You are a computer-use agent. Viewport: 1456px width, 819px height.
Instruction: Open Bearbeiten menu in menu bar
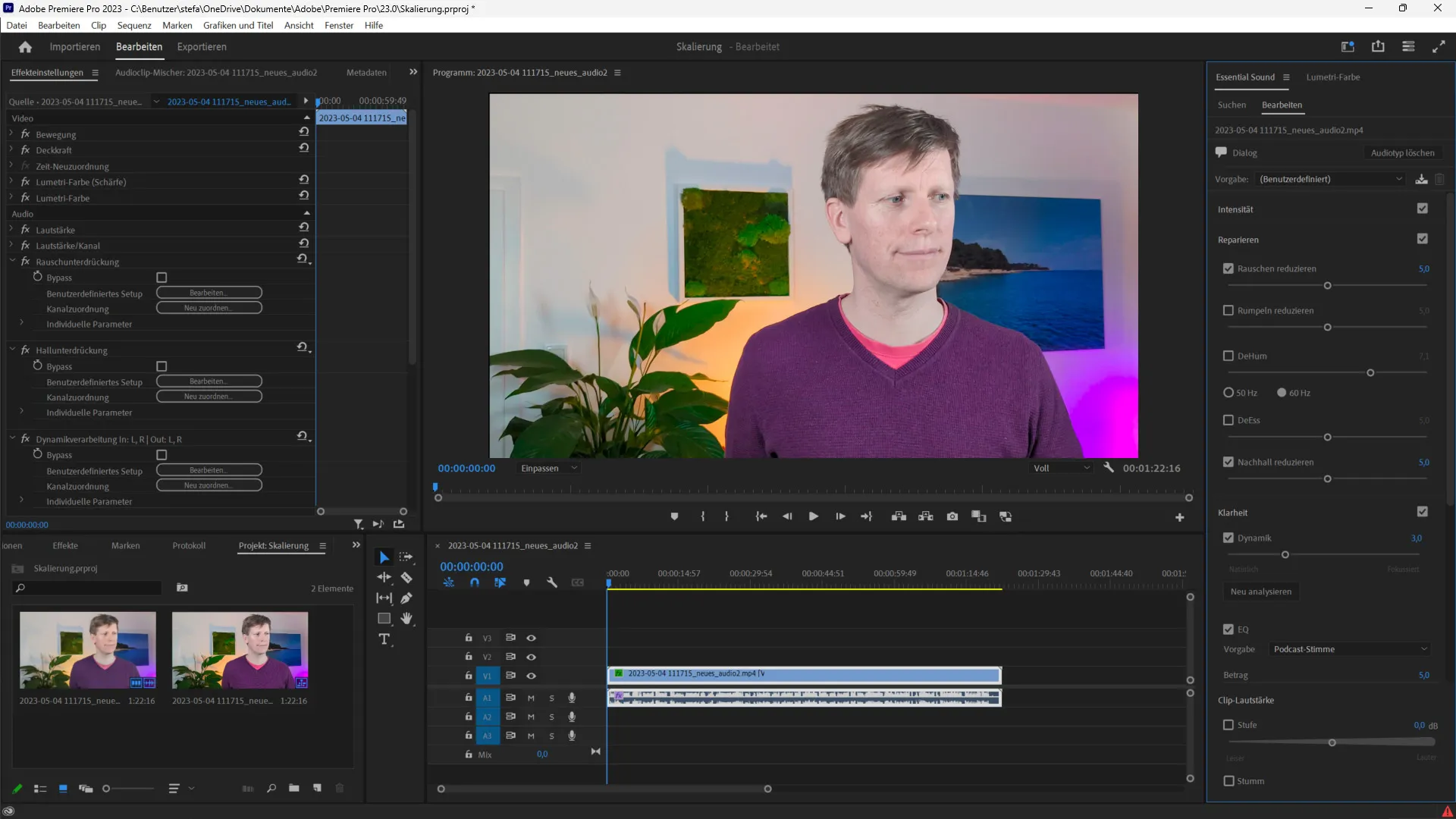pyautogui.click(x=58, y=25)
